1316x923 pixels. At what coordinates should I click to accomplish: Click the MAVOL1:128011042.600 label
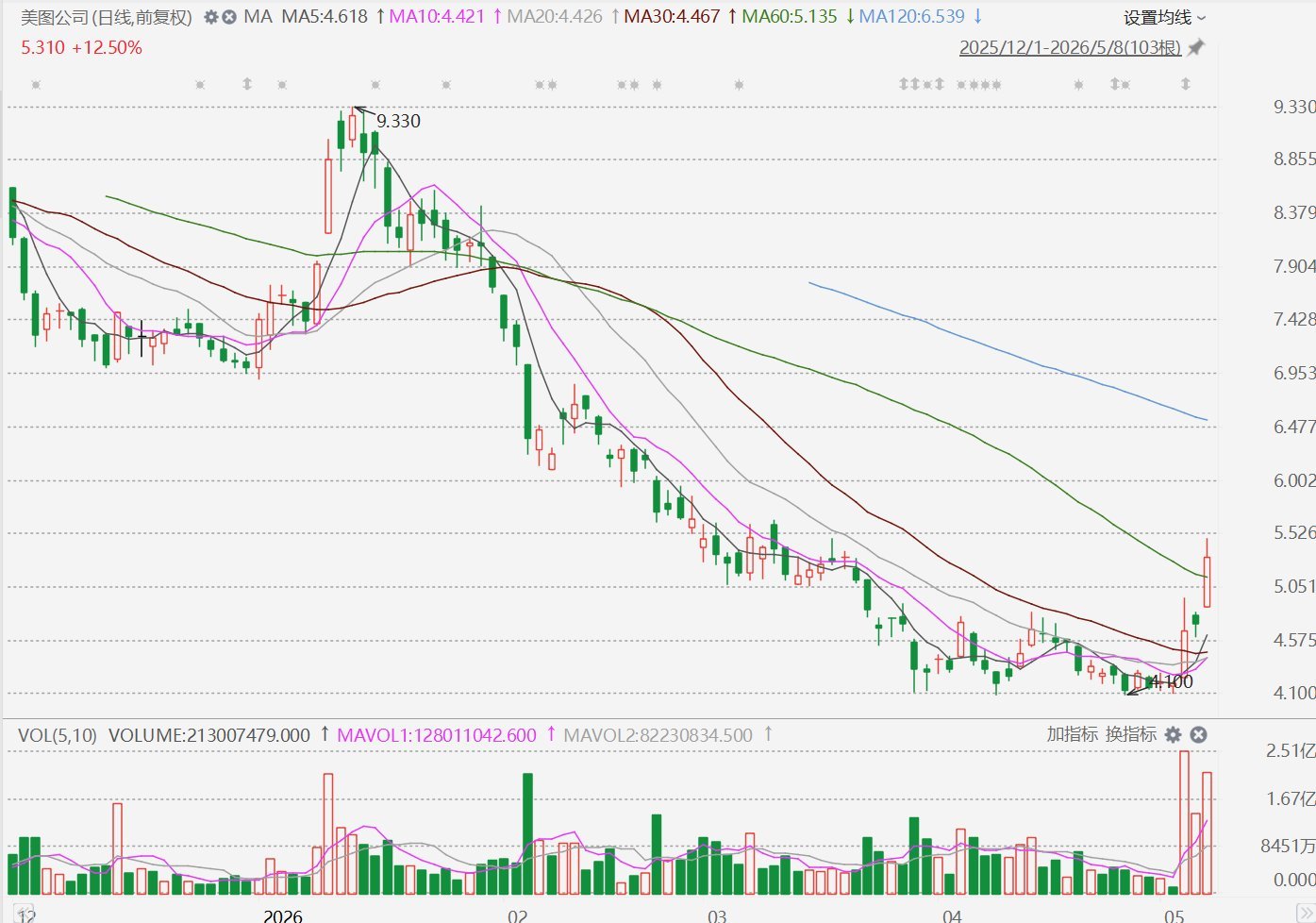tap(437, 735)
